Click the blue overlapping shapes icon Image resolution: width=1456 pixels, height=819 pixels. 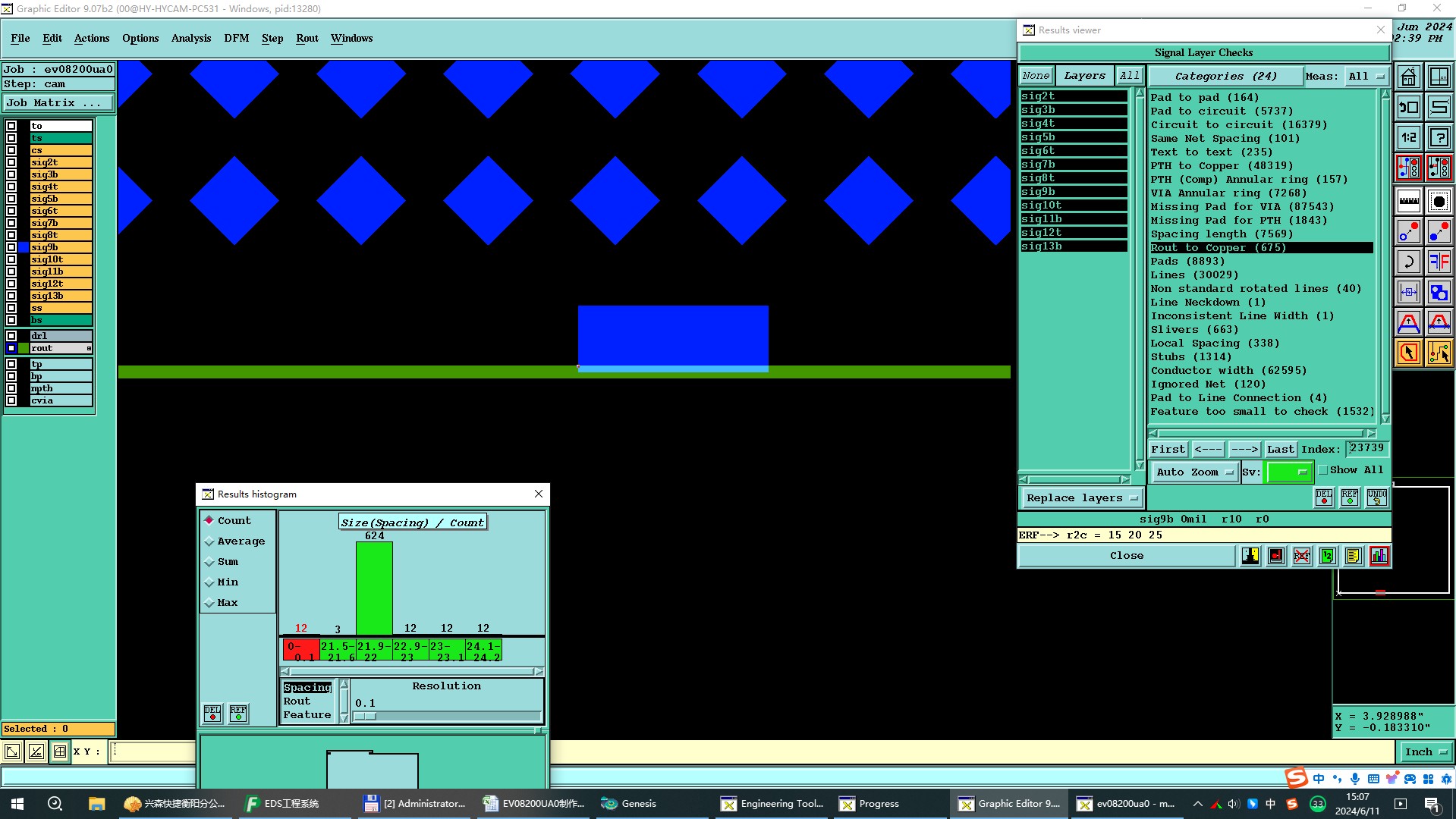click(x=1439, y=292)
